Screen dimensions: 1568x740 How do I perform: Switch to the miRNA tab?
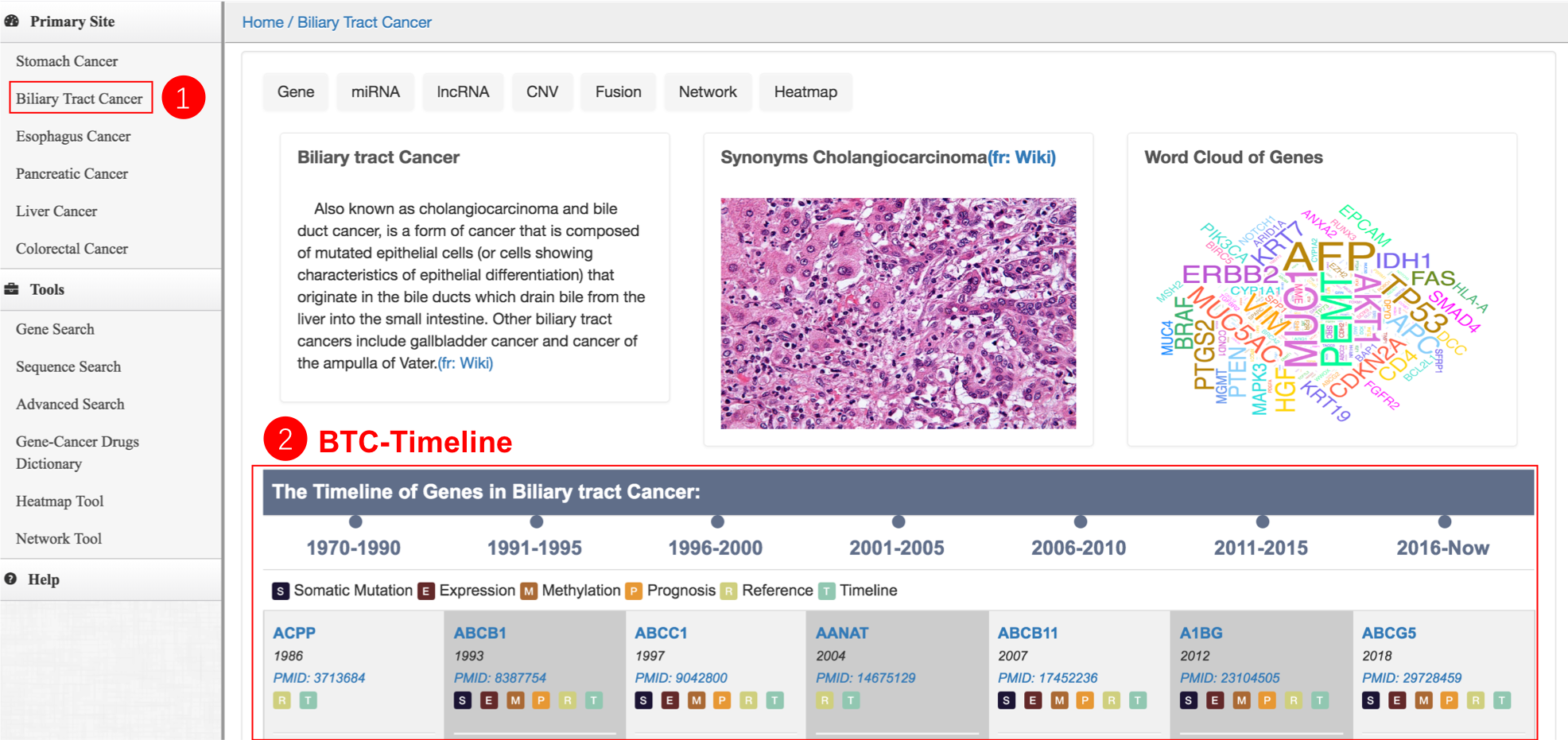(375, 92)
